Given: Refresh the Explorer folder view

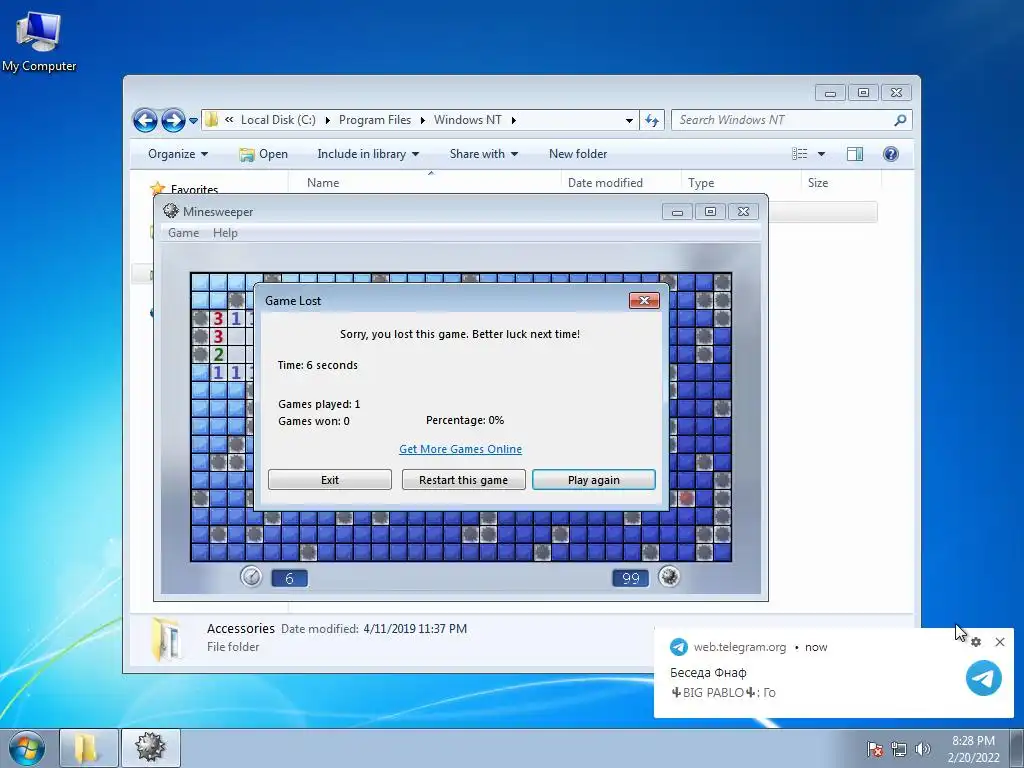Looking at the screenshot, I should tap(652, 120).
